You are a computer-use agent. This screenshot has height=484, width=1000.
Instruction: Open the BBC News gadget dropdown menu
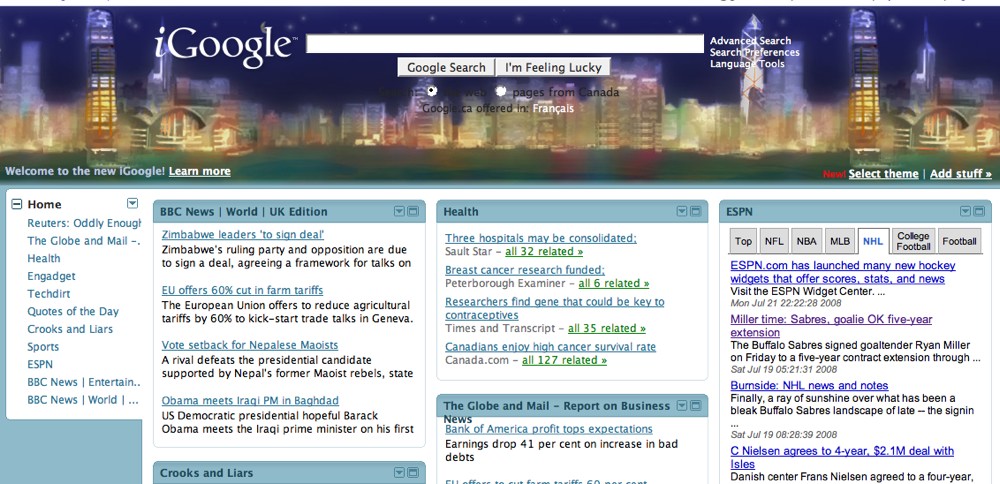point(399,211)
